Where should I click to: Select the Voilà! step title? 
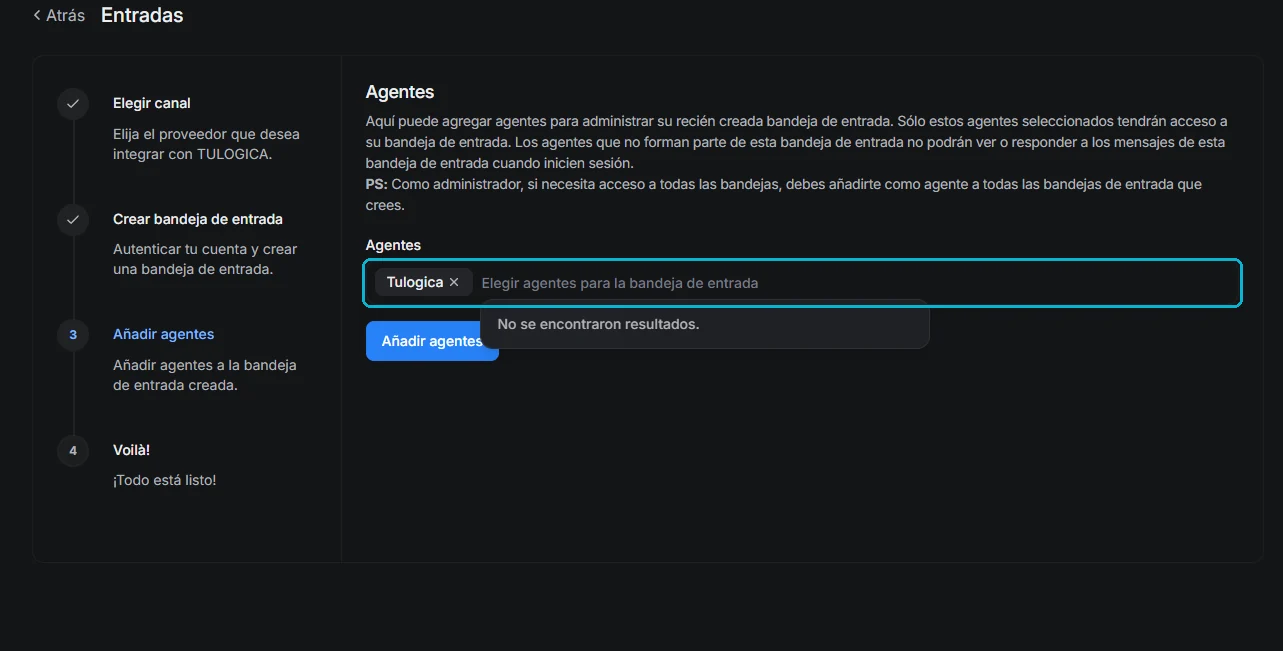(132, 450)
